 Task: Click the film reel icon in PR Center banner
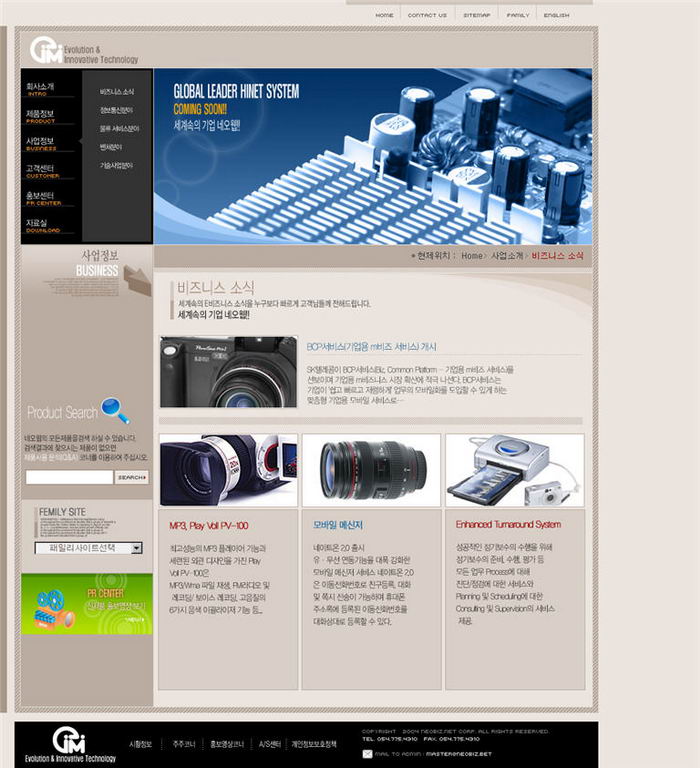click(x=49, y=606)
